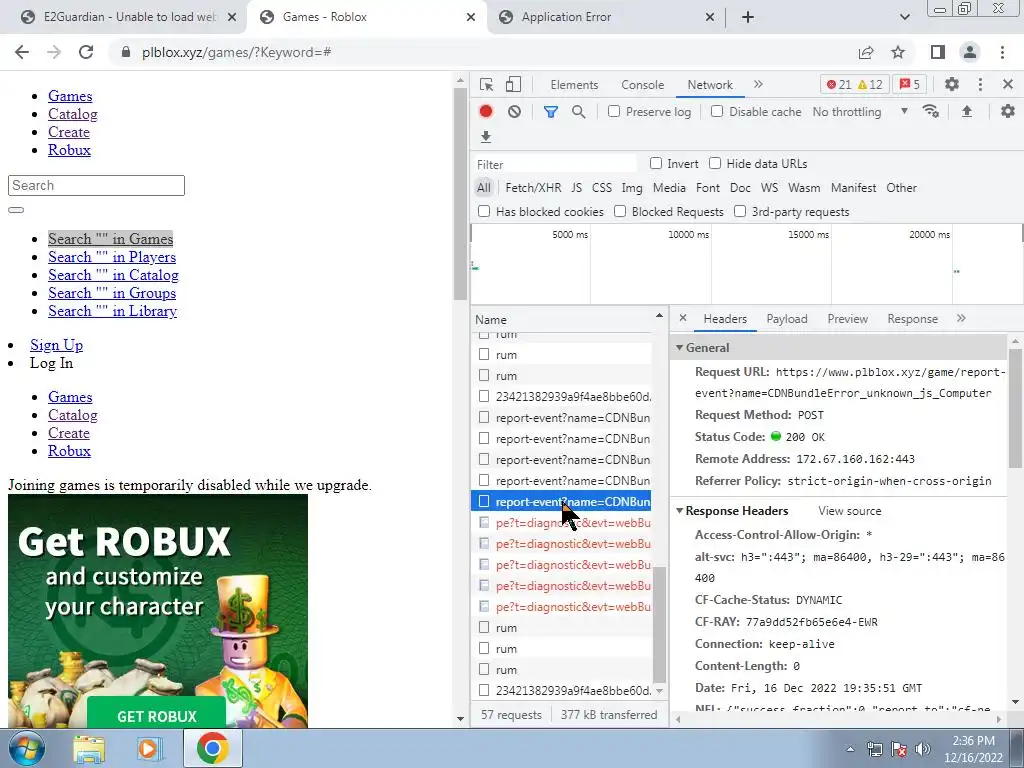Viewport: 1024px width, 768px height.
Task: Tick the checkbox of the first full rum row
Action: (x=484, y=354)
